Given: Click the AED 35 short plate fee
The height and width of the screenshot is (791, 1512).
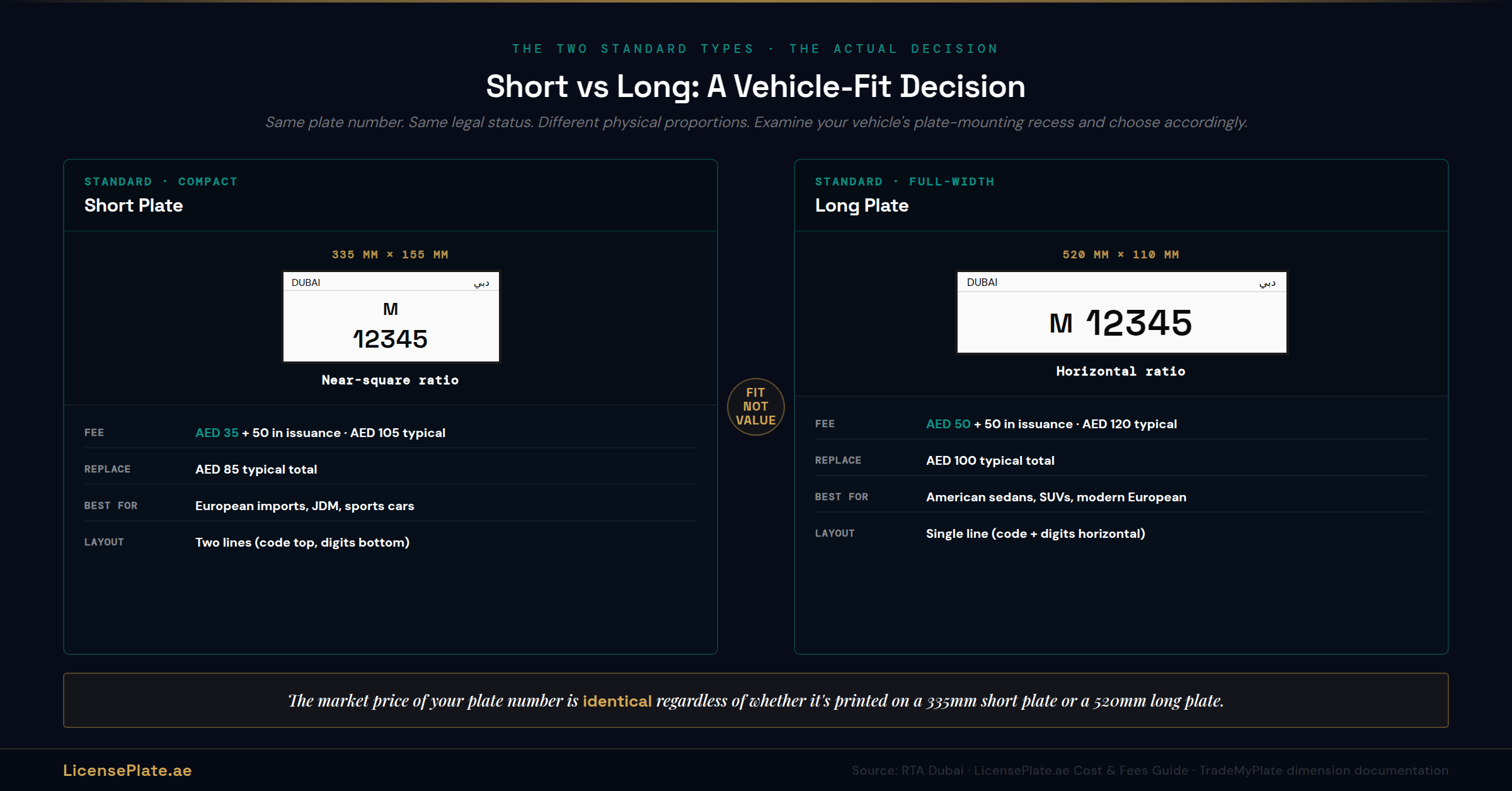Looking at the screenshot, I should (217, 433).
